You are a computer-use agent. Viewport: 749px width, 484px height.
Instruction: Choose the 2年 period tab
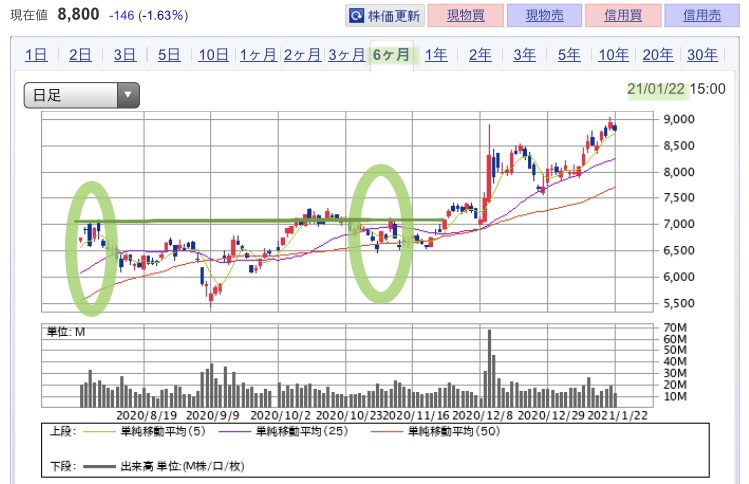pyautogui.click(x=480, y=55)
